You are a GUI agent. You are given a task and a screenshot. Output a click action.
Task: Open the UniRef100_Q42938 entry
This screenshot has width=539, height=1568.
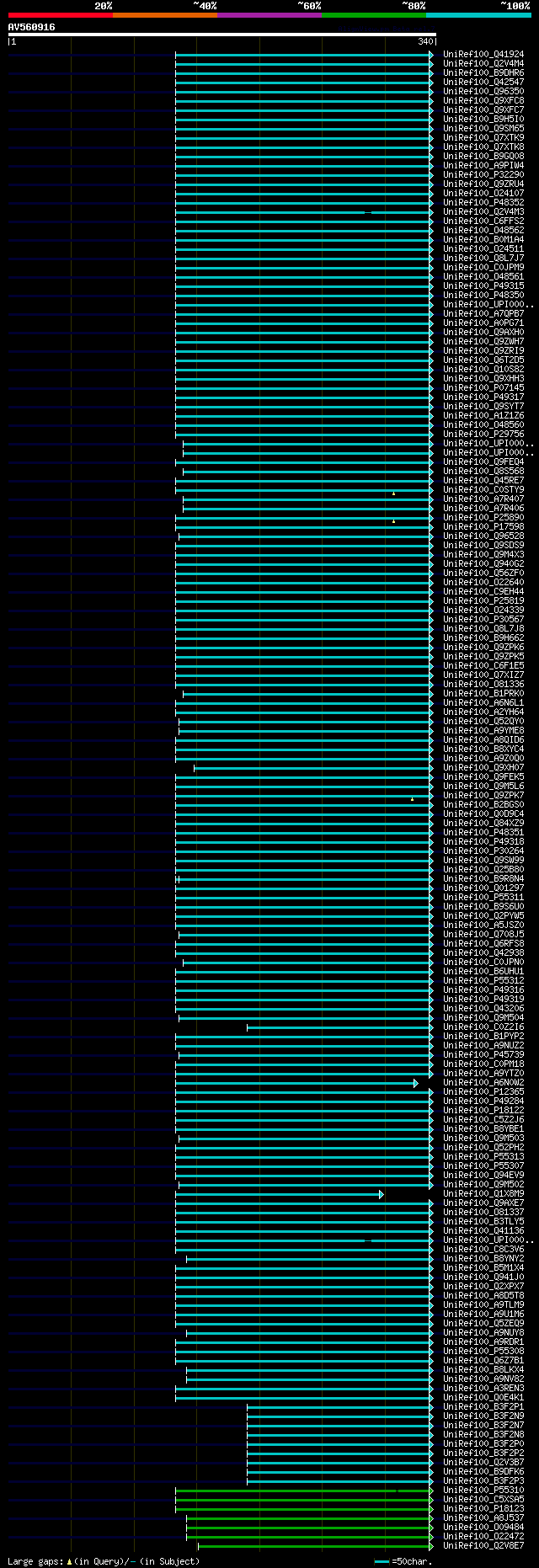click(483, 952)
